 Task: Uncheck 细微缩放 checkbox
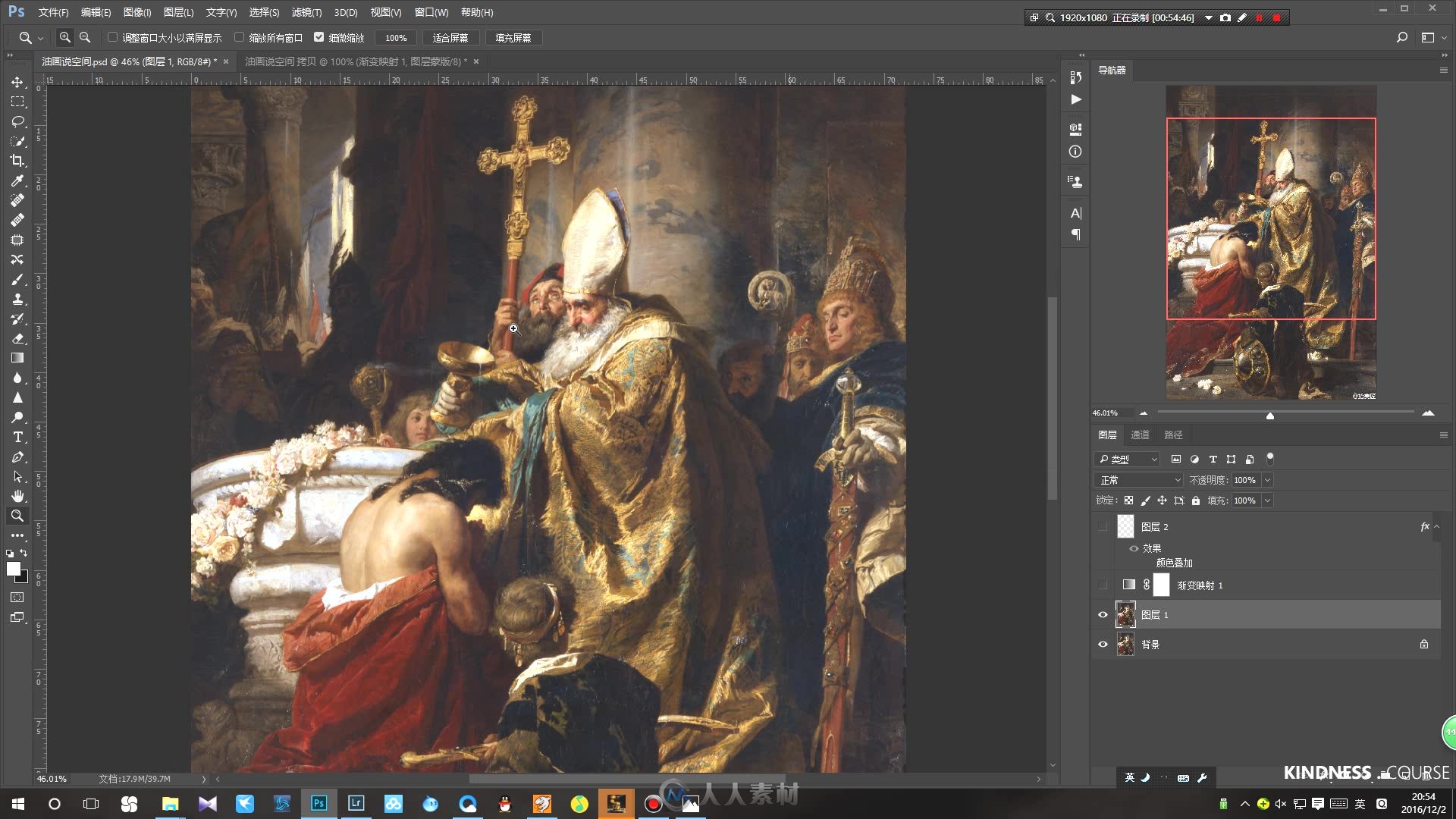[319, 37]
